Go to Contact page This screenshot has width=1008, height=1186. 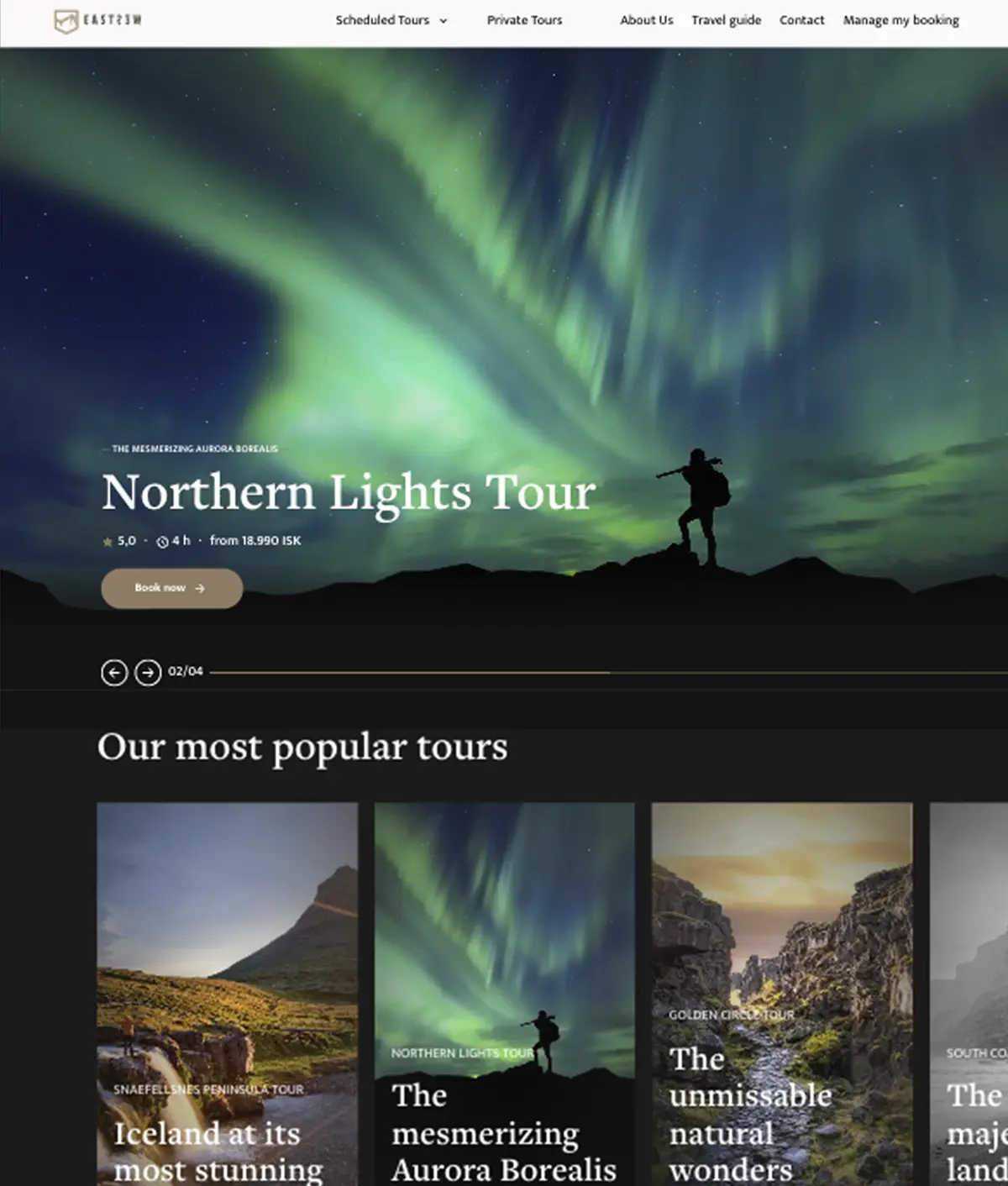click(801, 20)
